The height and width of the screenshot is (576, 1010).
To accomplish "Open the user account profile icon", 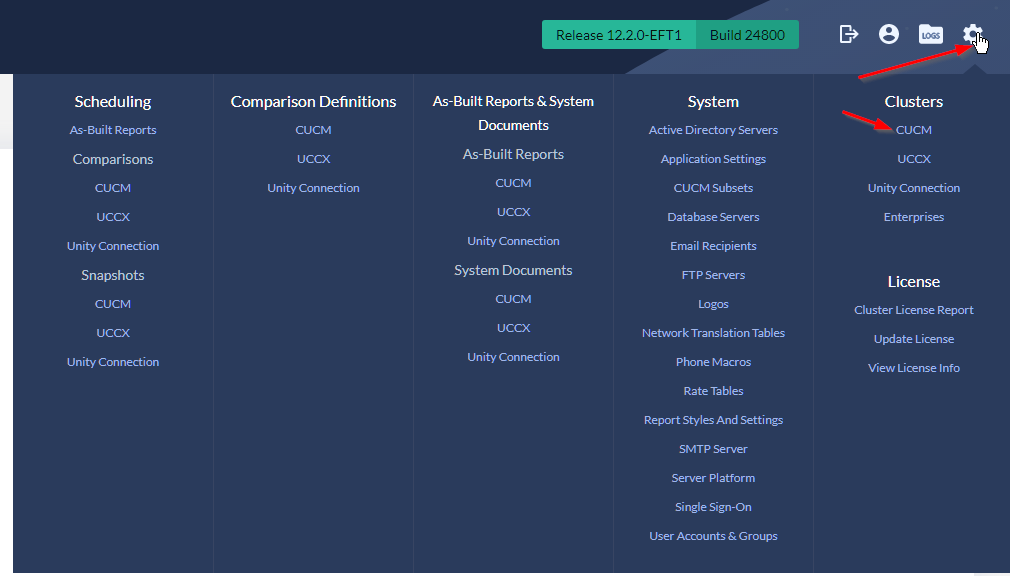I will tap(888, 34).
